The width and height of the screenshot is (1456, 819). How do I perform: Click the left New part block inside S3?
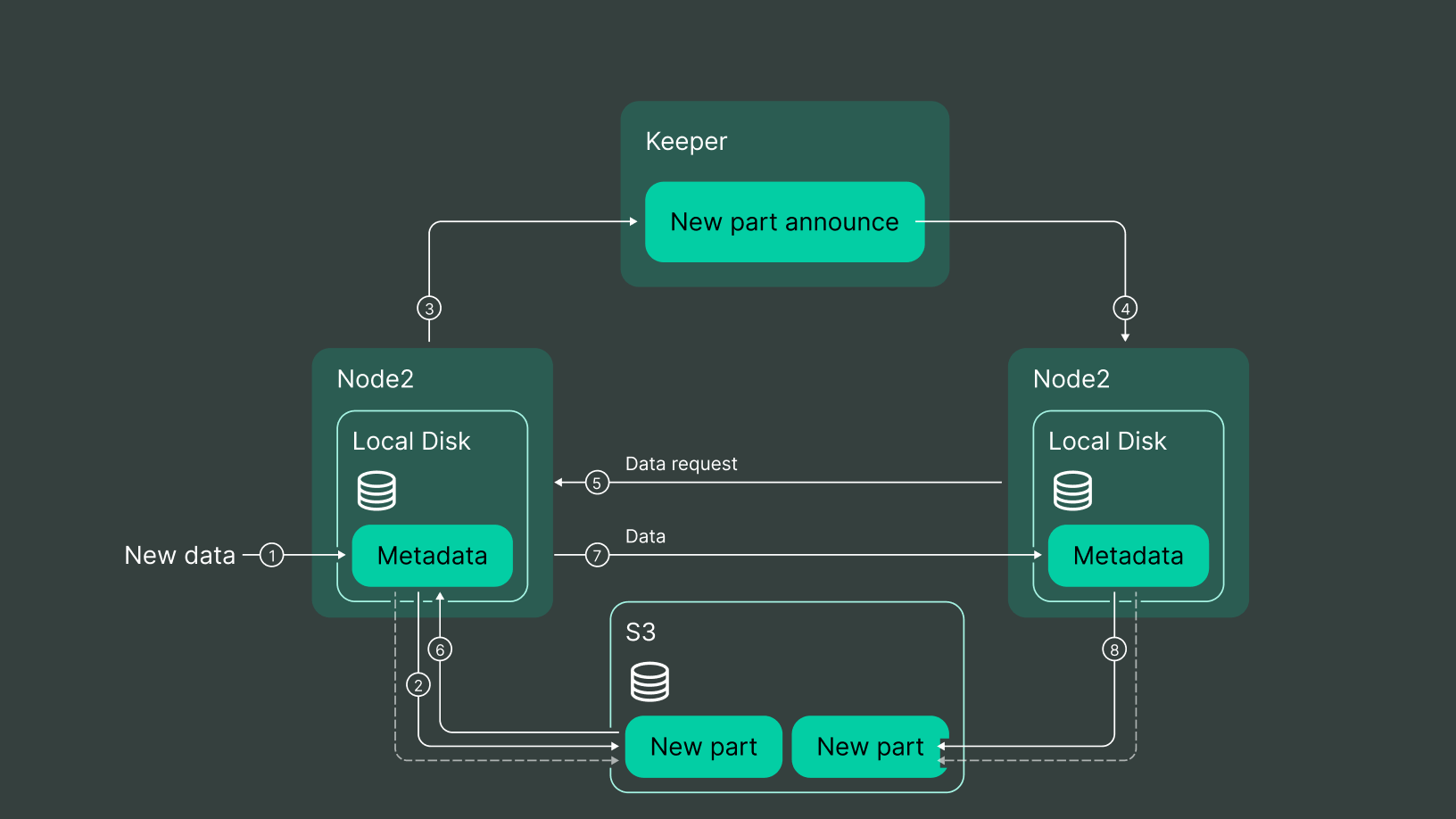(x=704, y=747)
